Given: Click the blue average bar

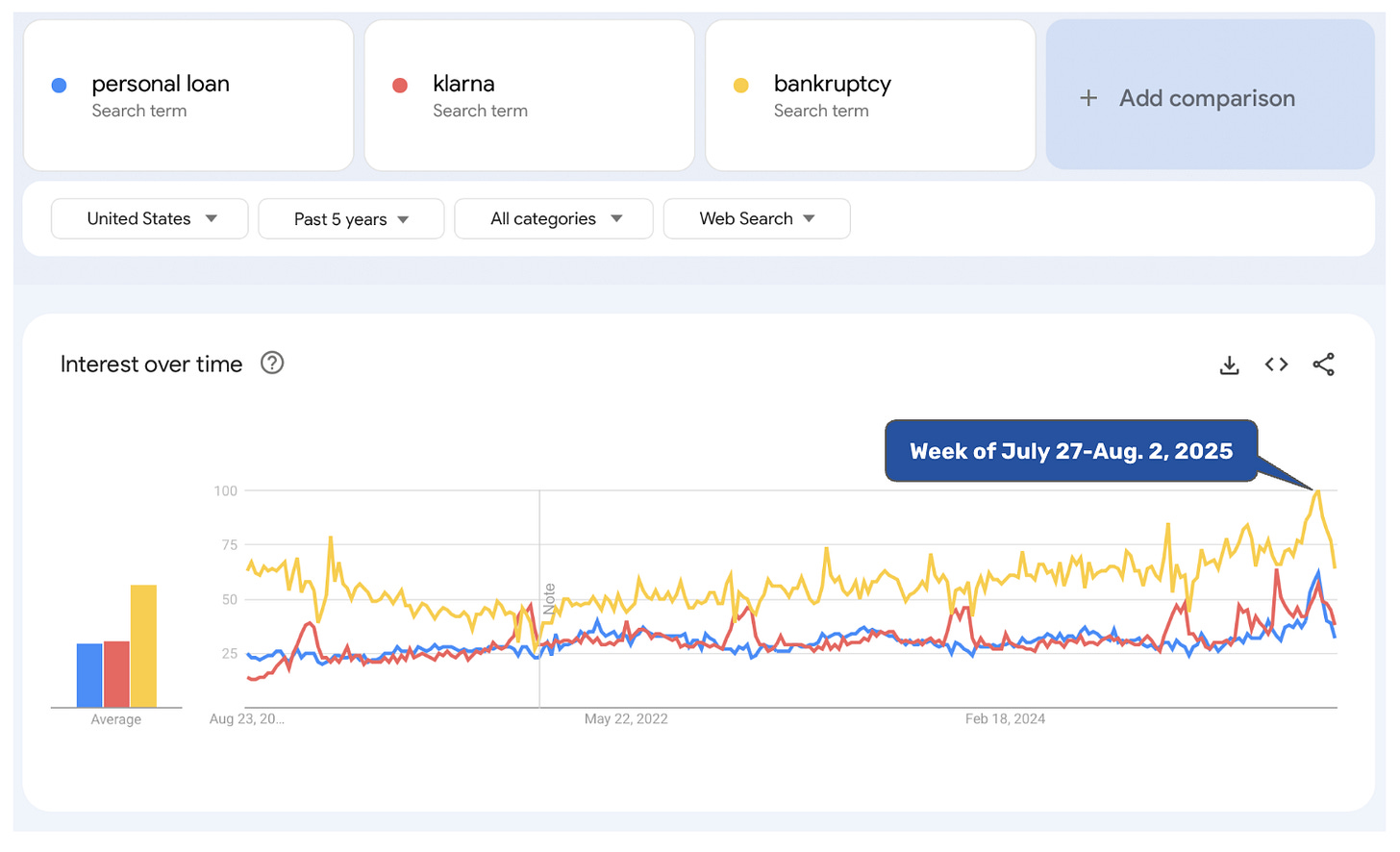Looking at the screenshot, I should click(x=89, y=675).
